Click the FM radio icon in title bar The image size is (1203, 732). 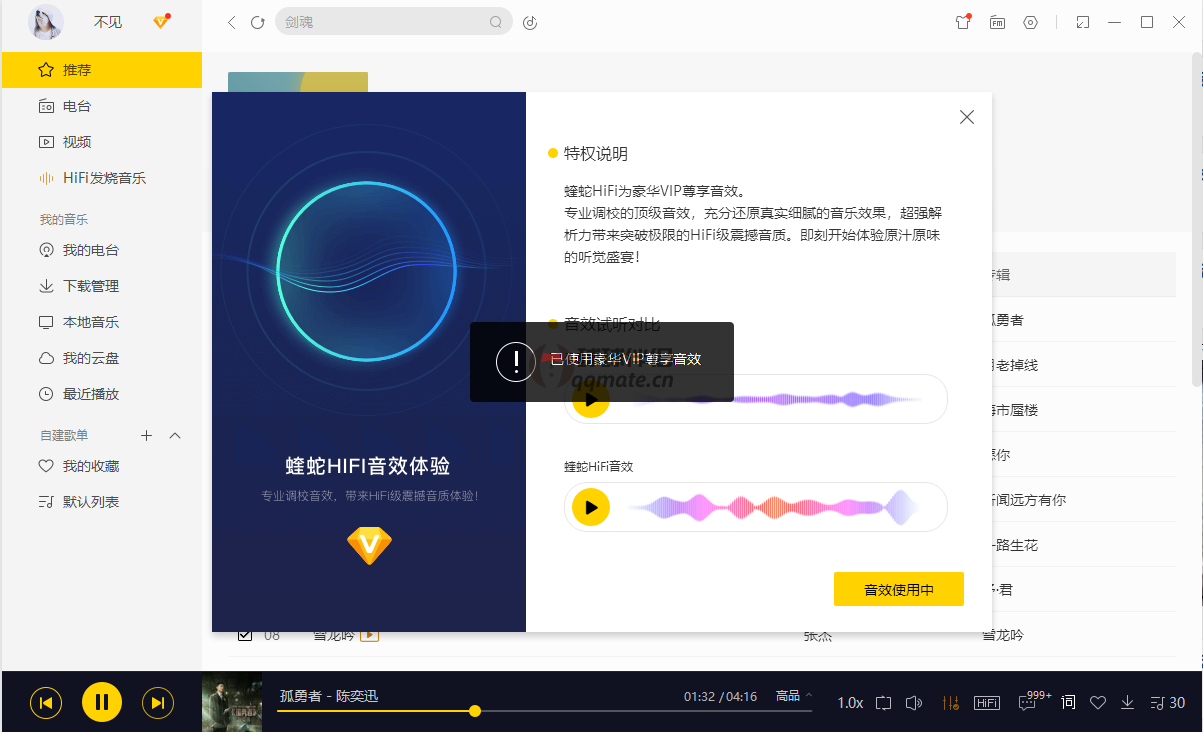click(x=997, y=22)
